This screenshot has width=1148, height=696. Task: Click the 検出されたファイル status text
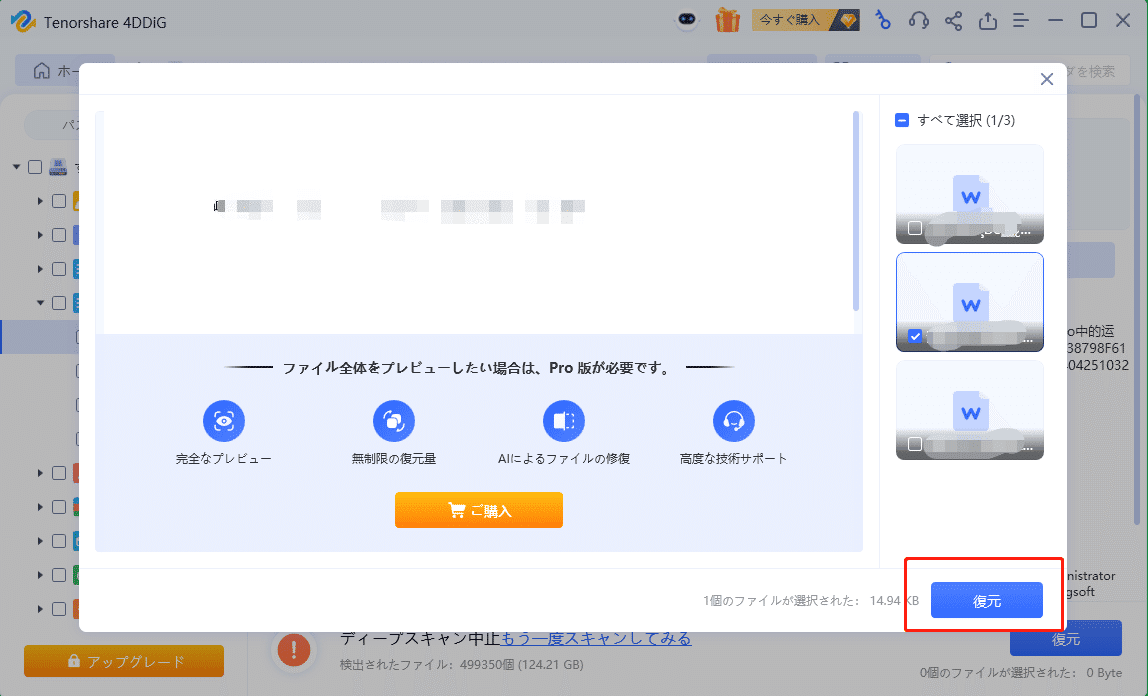pos(461,665)
